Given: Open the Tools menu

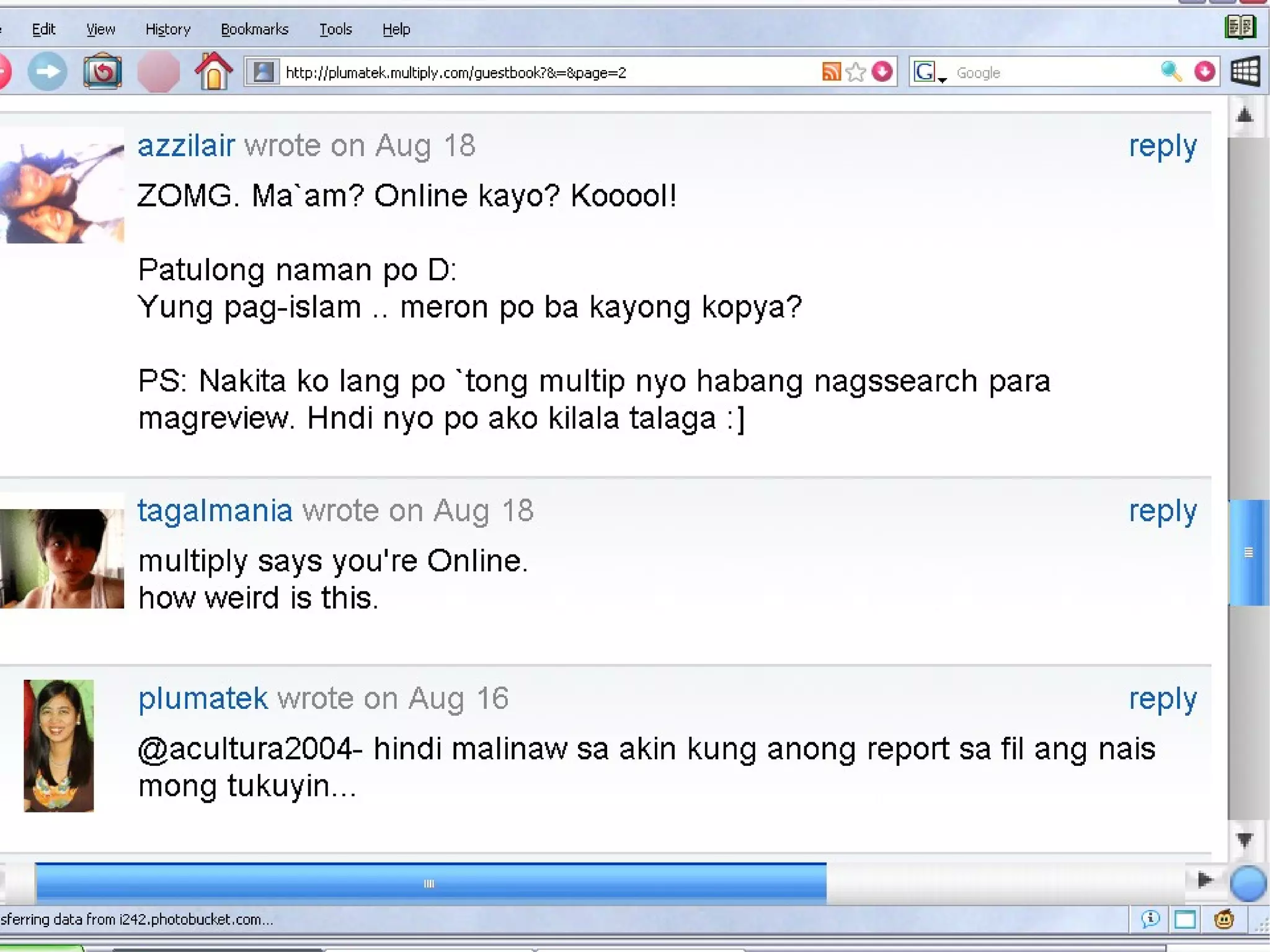Looking at the screenshot, I should [x=335, y=29].
